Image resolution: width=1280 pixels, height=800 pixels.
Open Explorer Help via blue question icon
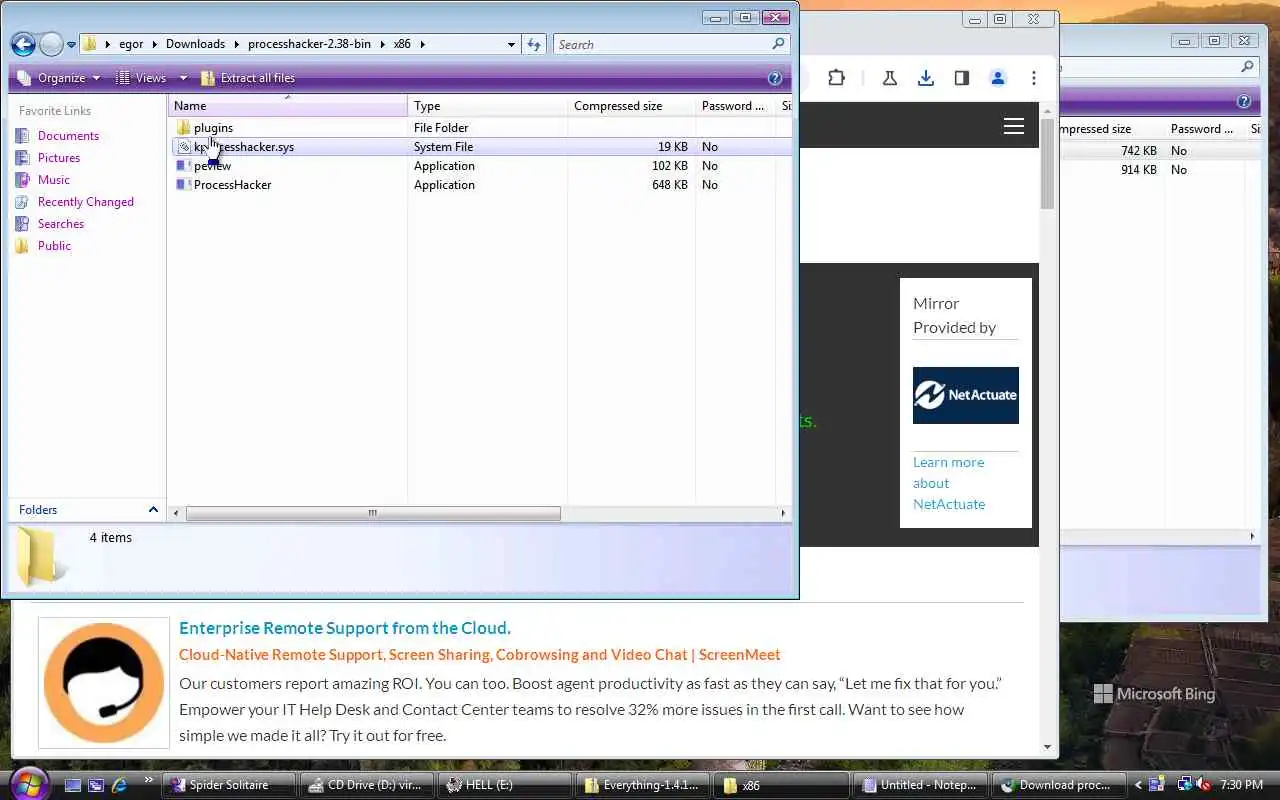pos(775,78)
